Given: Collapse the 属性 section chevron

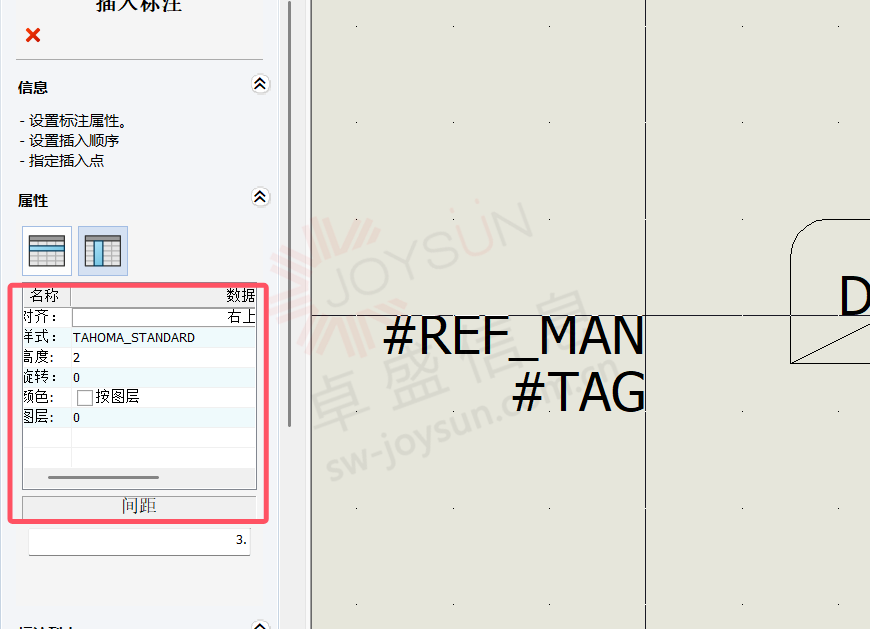Looking at the screenshot, I should [x=260, y=197].
